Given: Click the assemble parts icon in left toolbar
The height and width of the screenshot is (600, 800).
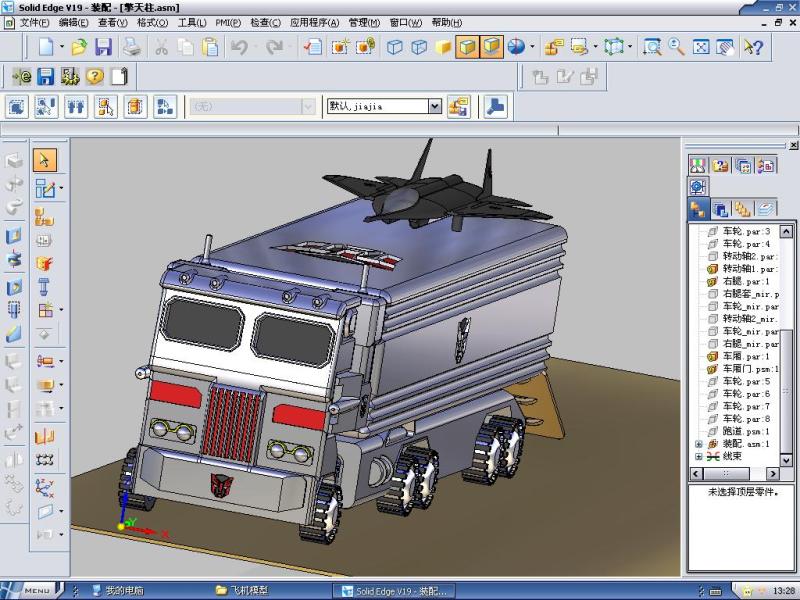Looking at the screenshot, I should (x=45, y=216).
